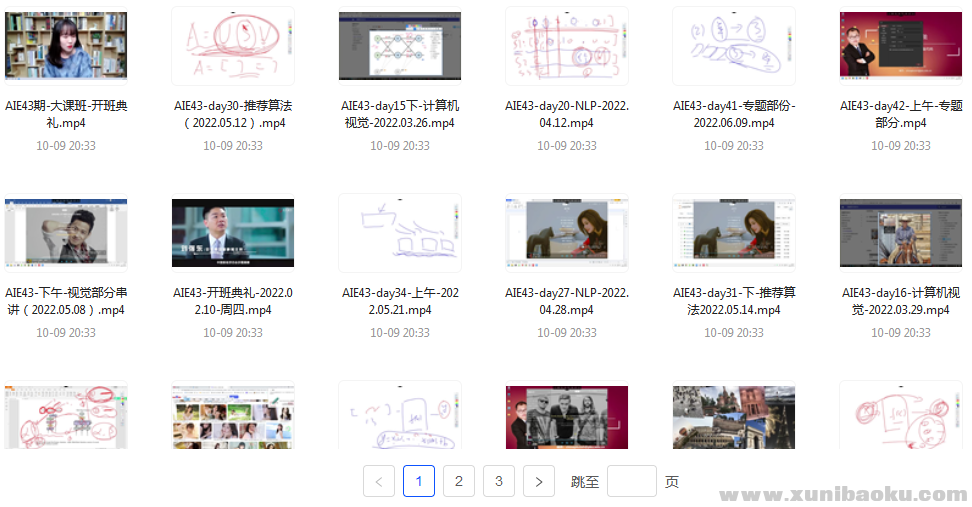This screenshot has height=507, width=972.
Task: Open the AIE43-day42-上午-专题部分 thumbnail
Action: [901, 46]
